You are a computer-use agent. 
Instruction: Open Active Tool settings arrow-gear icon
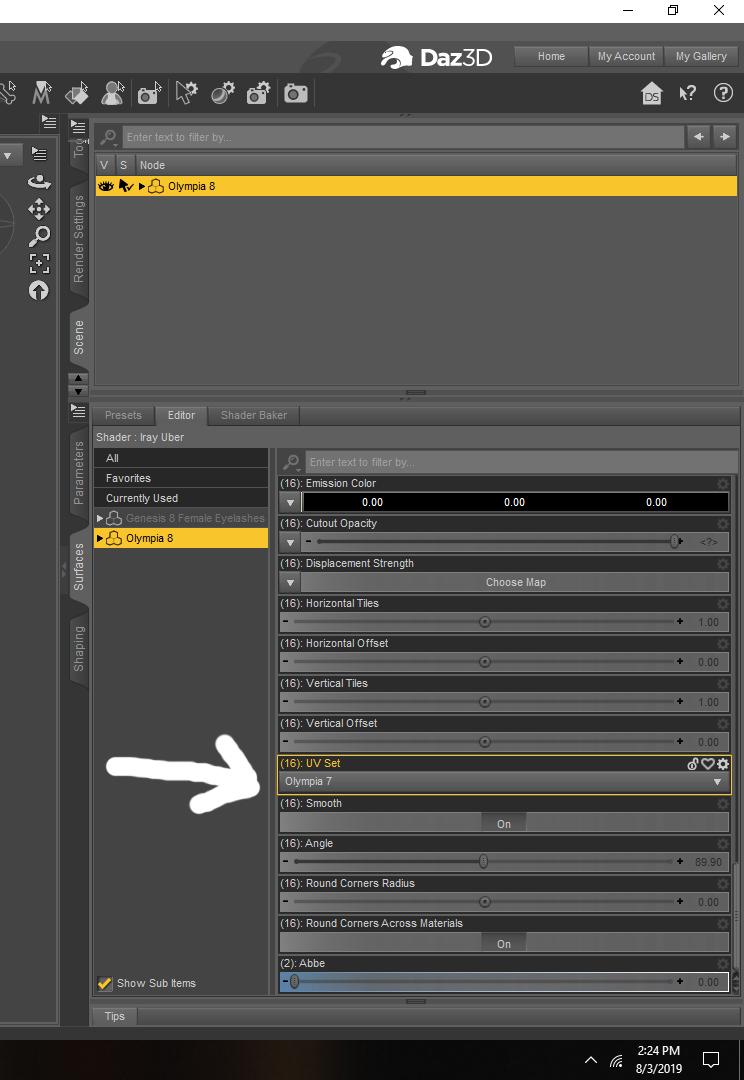click(x=186, y=93)
